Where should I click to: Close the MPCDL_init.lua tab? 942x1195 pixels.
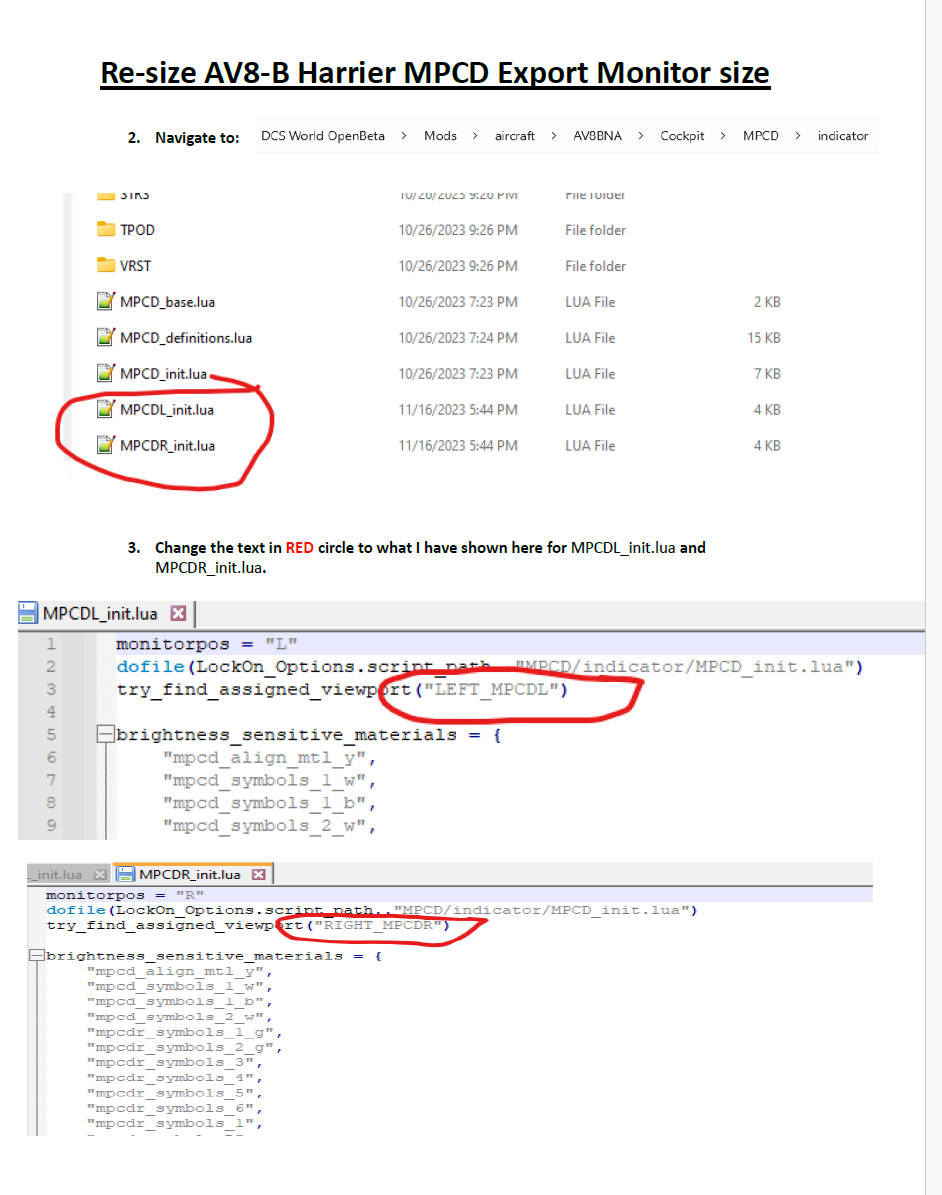178,613
